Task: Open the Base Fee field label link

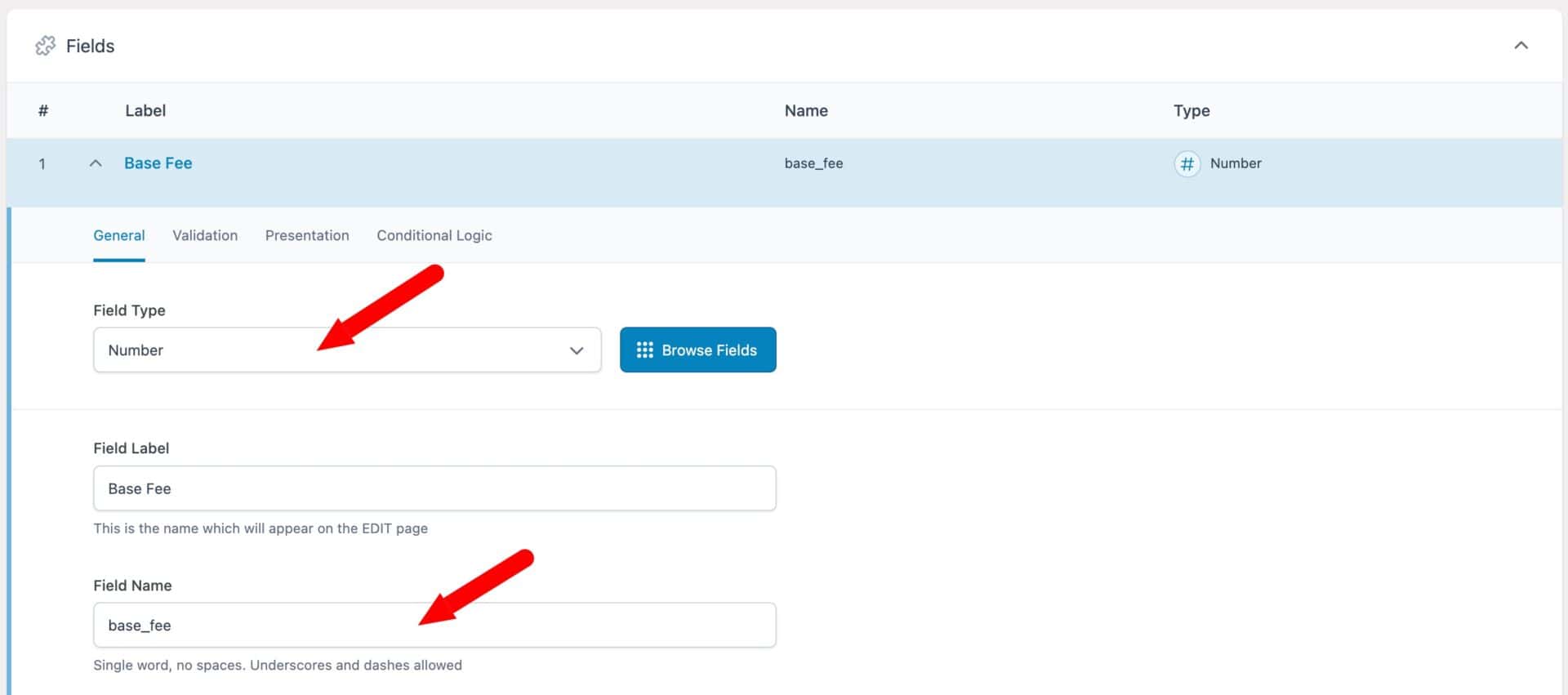Action: click(x=158, y=163)
